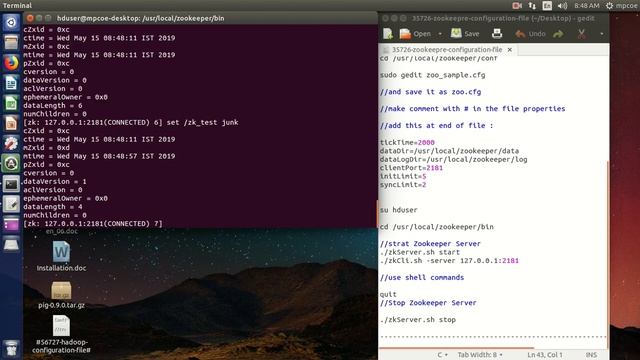The height and width of the screenshot is (360, 640).
Task: Click the dataLogDir line in gedit
Action: pyautogui.click(x=453, y=159)
